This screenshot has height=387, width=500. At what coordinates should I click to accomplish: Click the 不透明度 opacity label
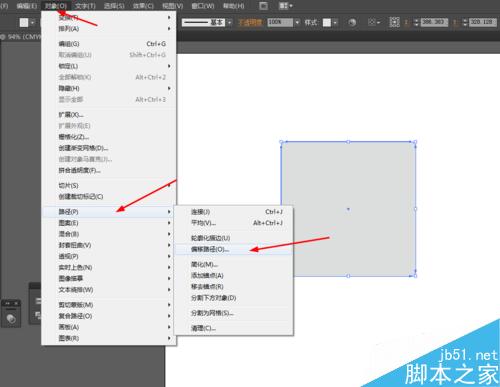coord(250,22)
